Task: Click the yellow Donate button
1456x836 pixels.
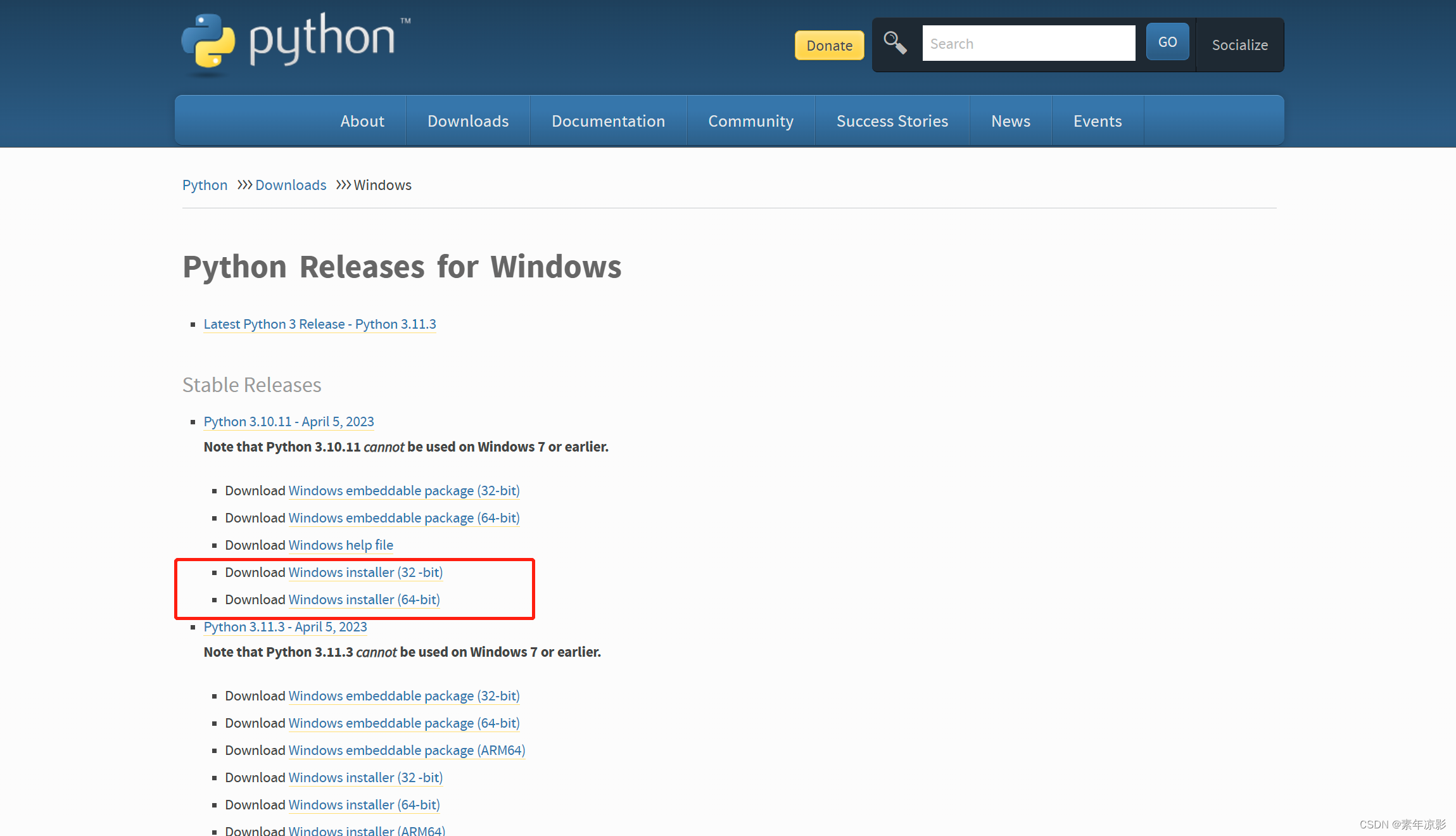Action: point(829,45)
